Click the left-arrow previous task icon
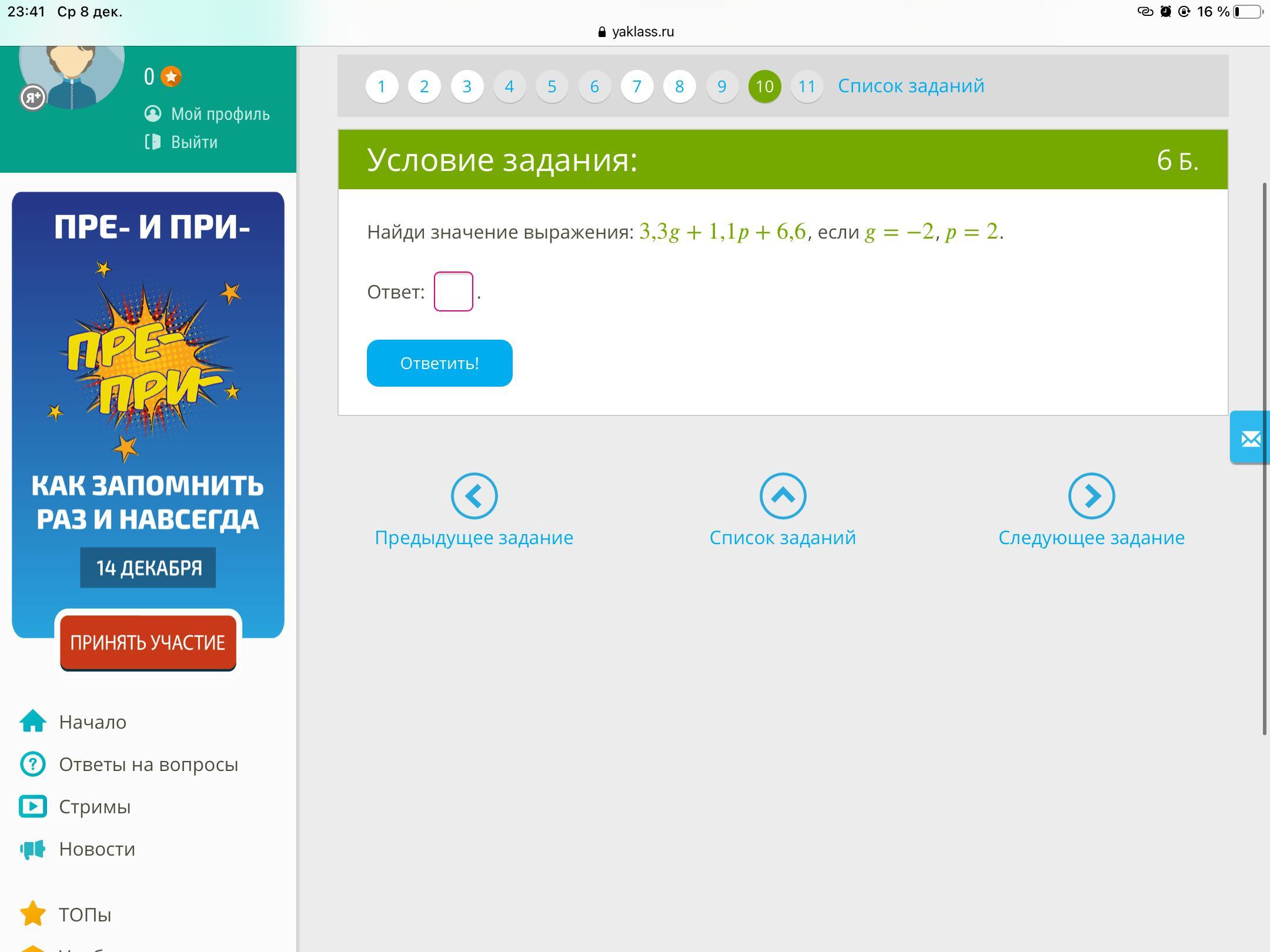1270x952 pixels. tap(474, 496)
